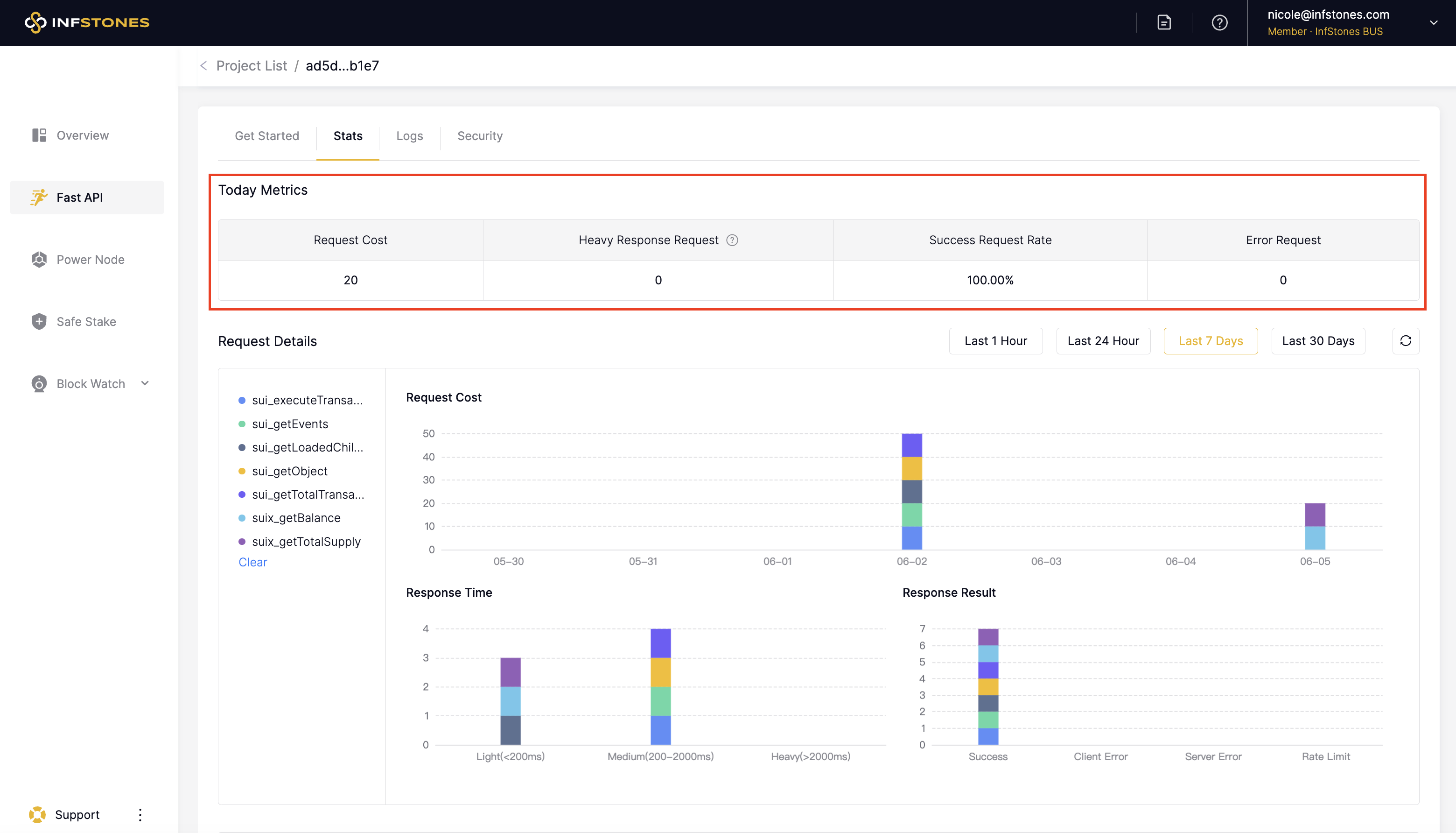Switch to the Security tab
1456x833 pixels.
(x=480, y=135)
